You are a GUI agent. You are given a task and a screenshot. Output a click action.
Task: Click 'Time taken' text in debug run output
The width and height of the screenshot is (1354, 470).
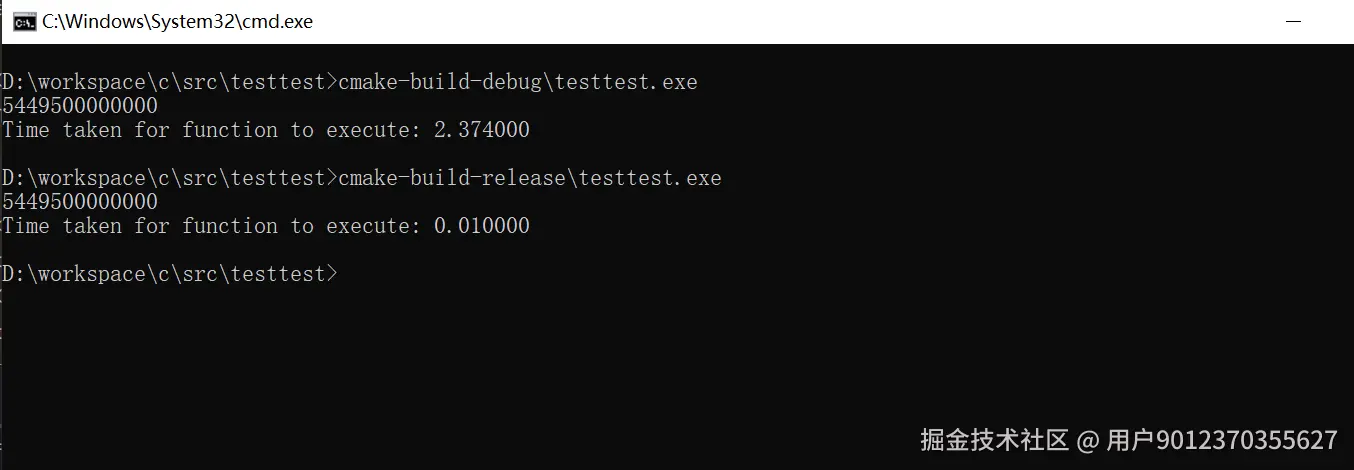tap(62, 130)
